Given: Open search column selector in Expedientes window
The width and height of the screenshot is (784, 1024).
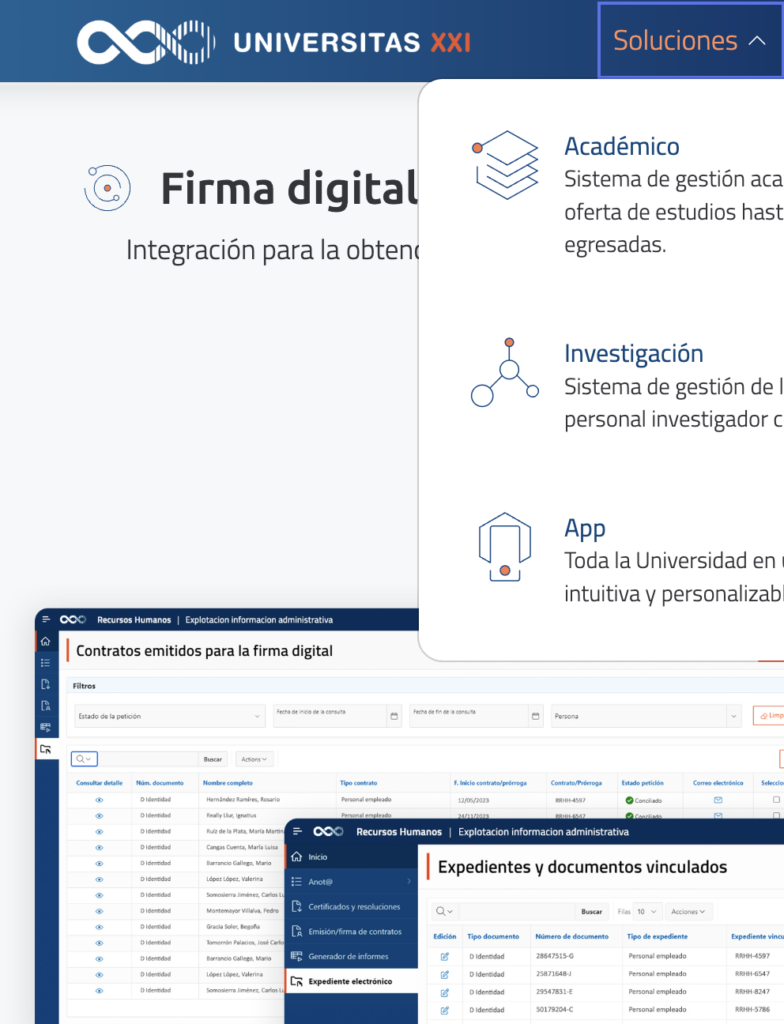Looking at the screenshot, I should pyautogui.click(x=444, y=911).
